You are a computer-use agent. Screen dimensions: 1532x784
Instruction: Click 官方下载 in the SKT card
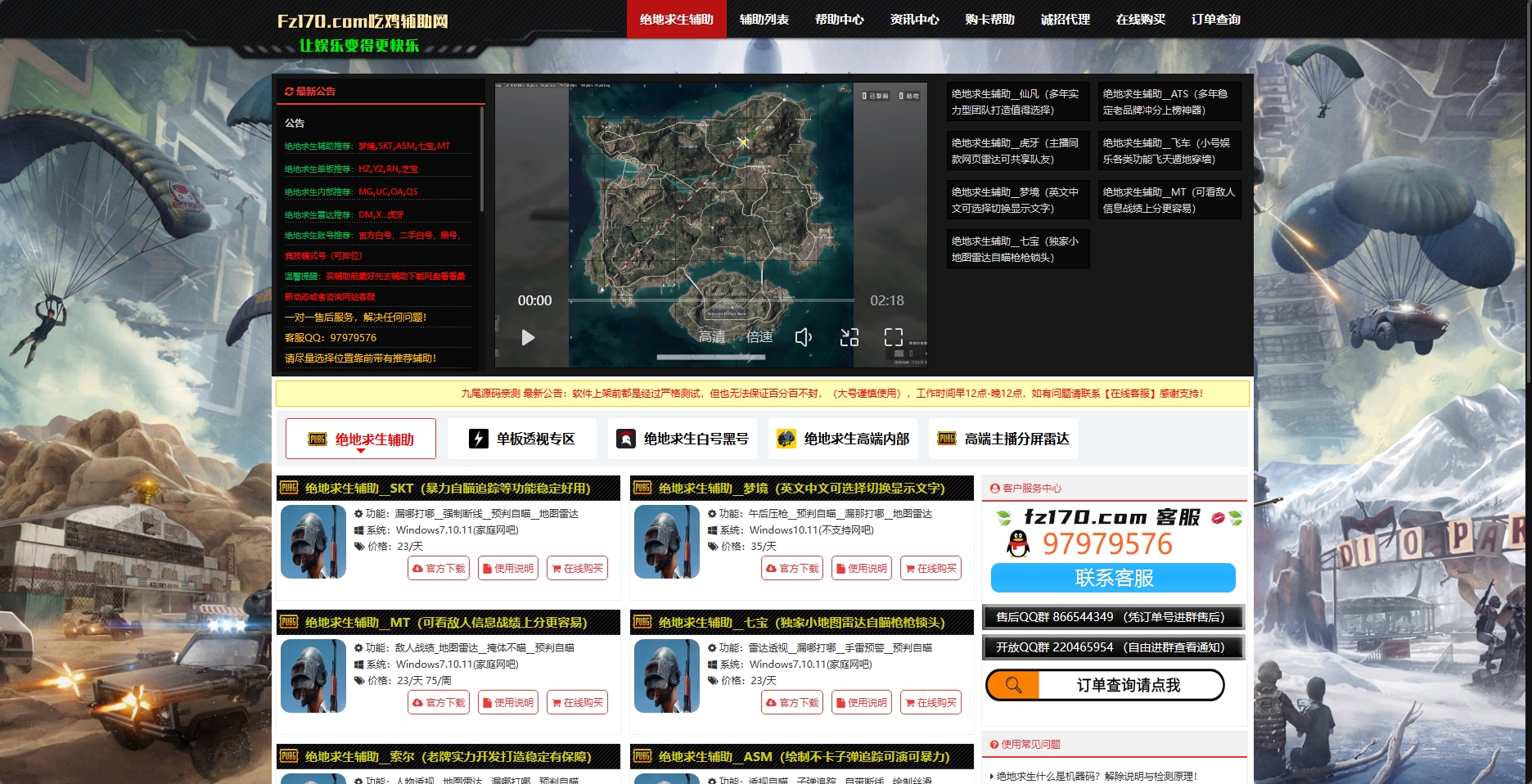pyautogui.click(x=439, y=568)
